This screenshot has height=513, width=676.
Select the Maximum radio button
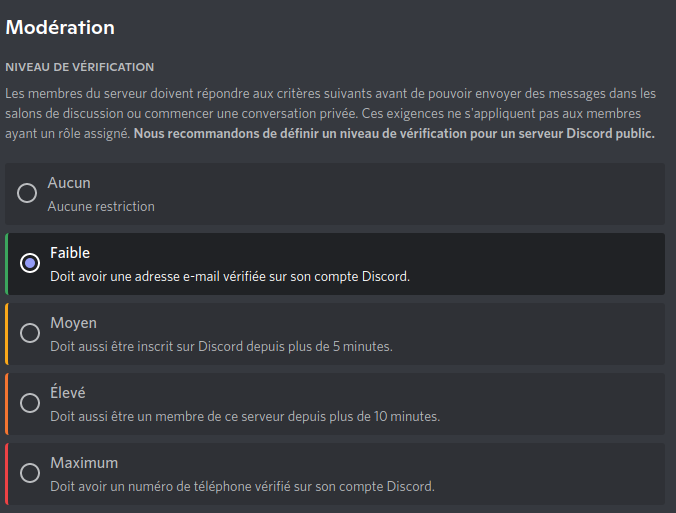[30, 473]
